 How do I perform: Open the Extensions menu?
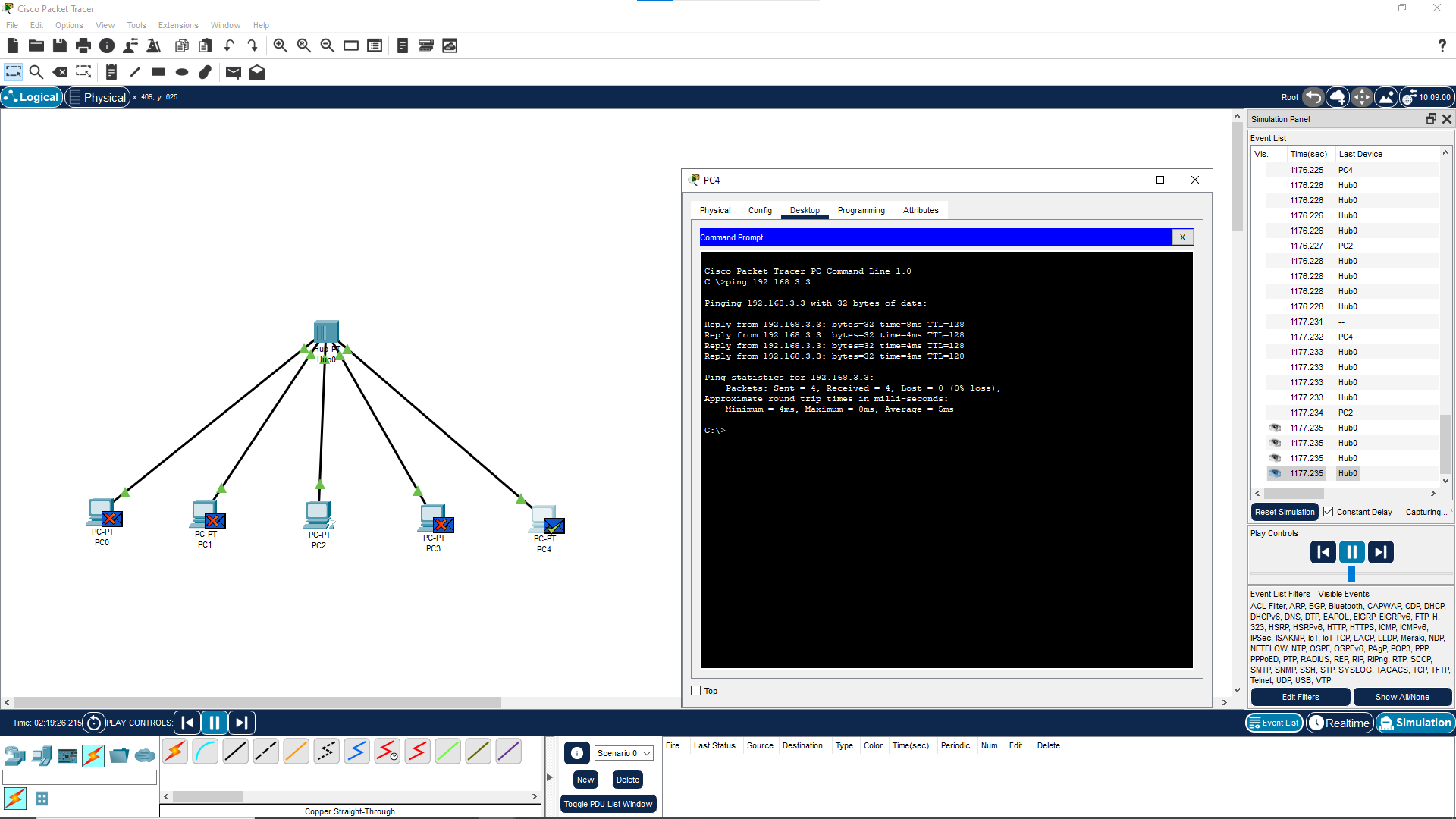tap(178, 25)
